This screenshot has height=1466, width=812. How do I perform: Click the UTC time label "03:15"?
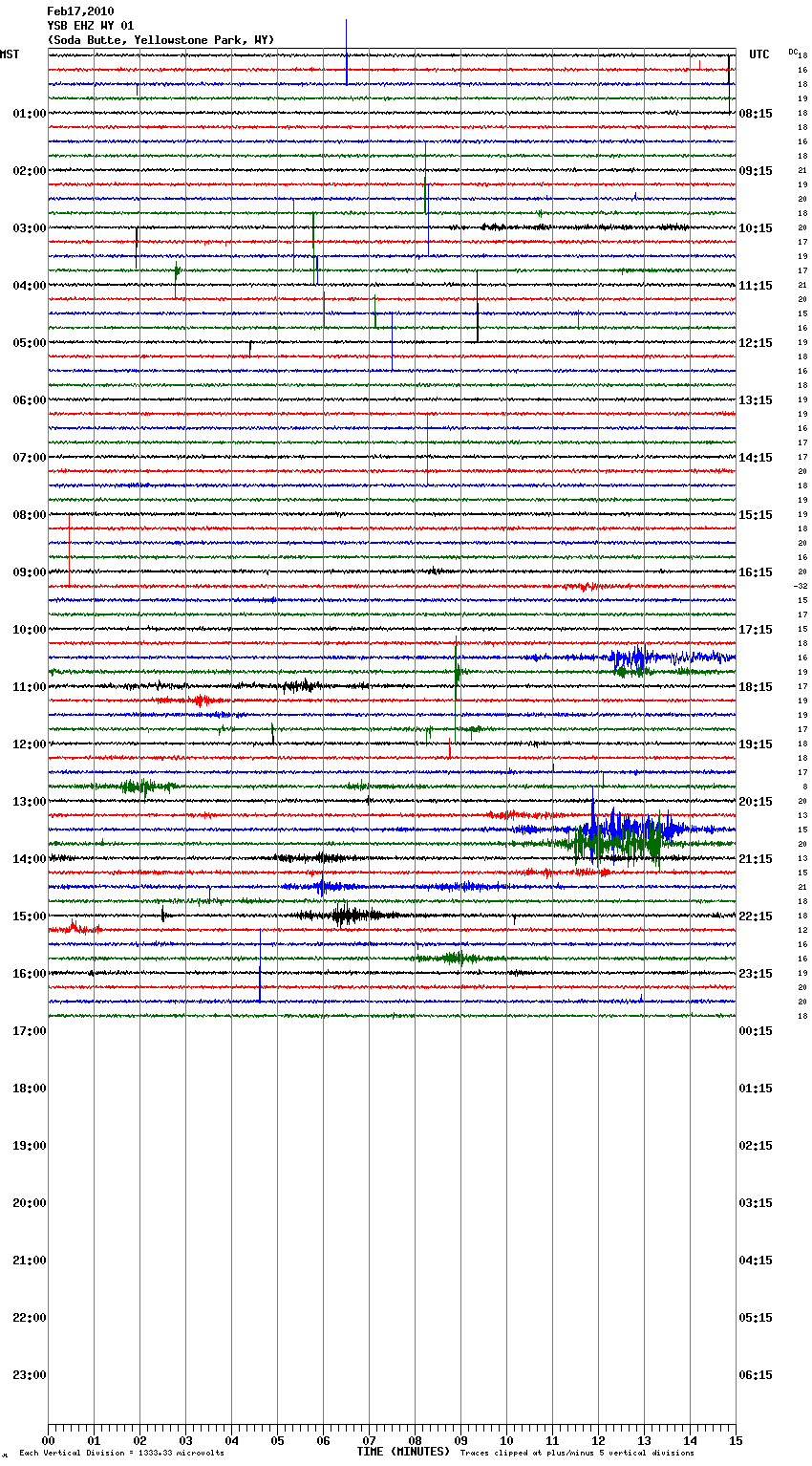756,1203
